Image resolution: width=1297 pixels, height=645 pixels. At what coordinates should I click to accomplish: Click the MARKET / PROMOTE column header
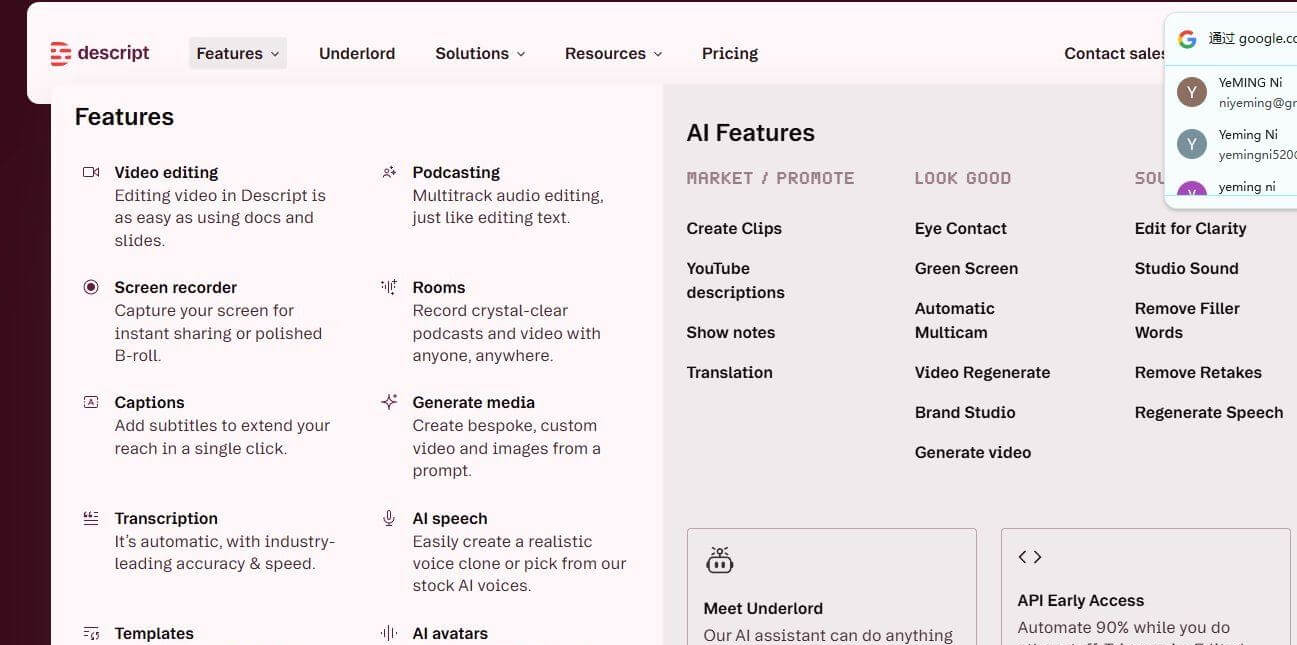770,178
